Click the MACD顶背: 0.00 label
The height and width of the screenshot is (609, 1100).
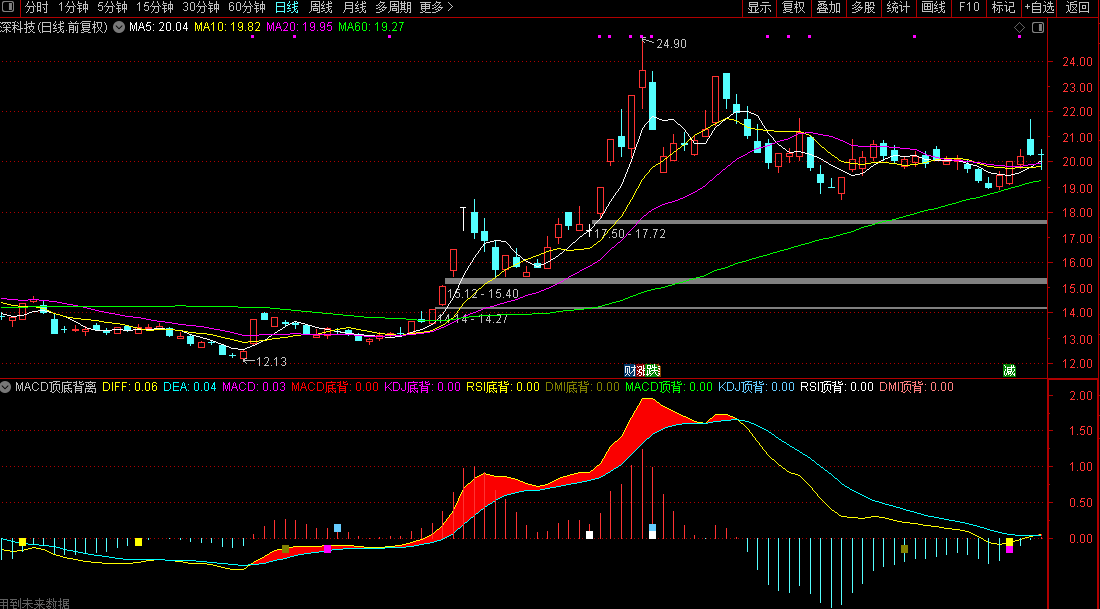[x=669, y=387]
